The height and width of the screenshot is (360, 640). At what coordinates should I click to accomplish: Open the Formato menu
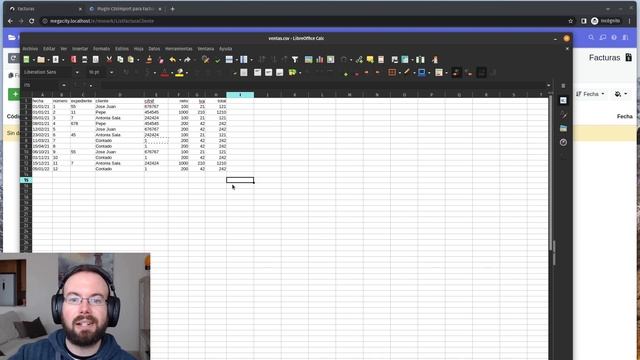pos(101,49)
